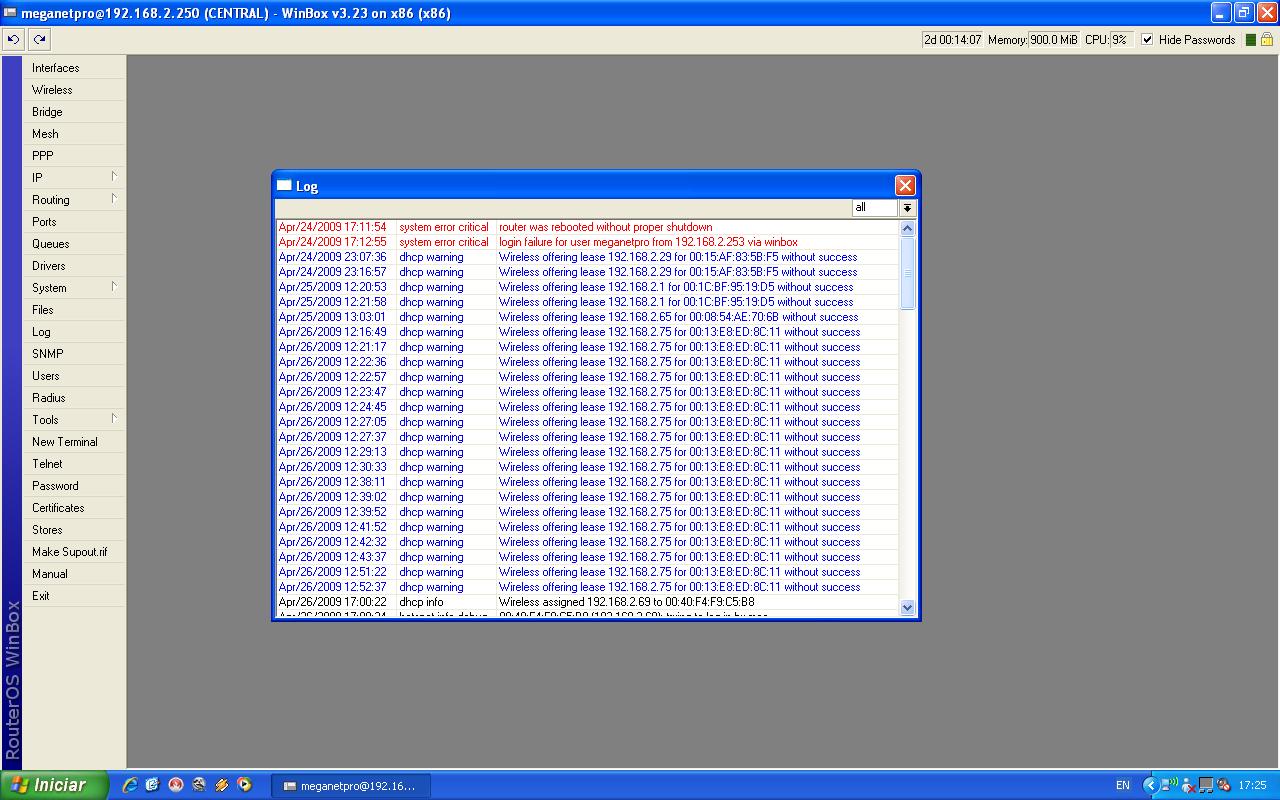Click the yellow padlock icon in the toolbar

point(1267,40)
